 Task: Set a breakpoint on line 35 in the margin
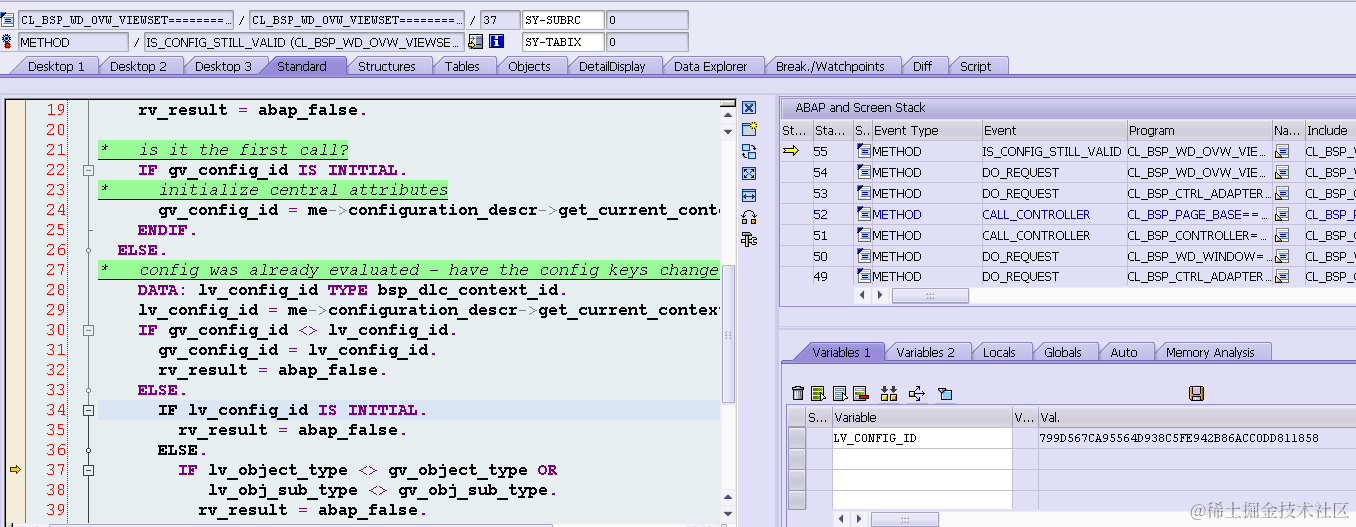[15, 430]
